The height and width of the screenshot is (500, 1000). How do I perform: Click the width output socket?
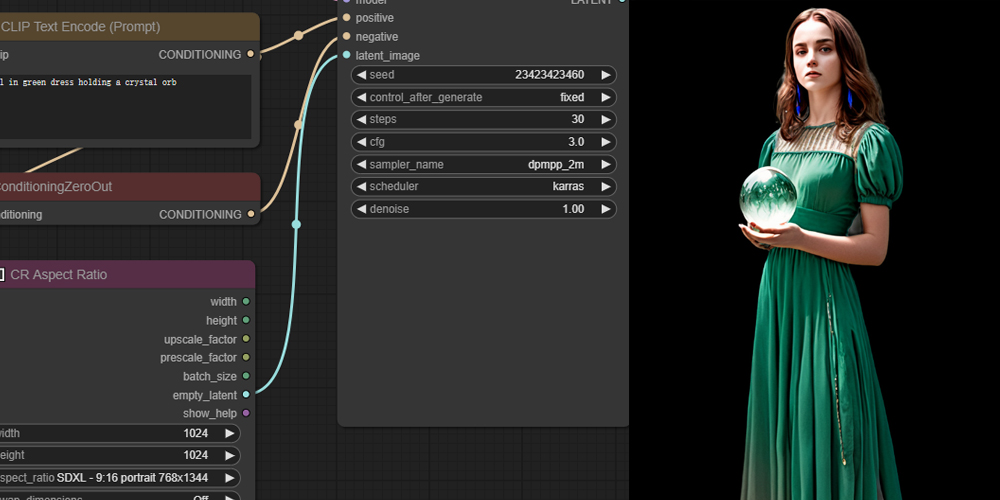point(246,301)
